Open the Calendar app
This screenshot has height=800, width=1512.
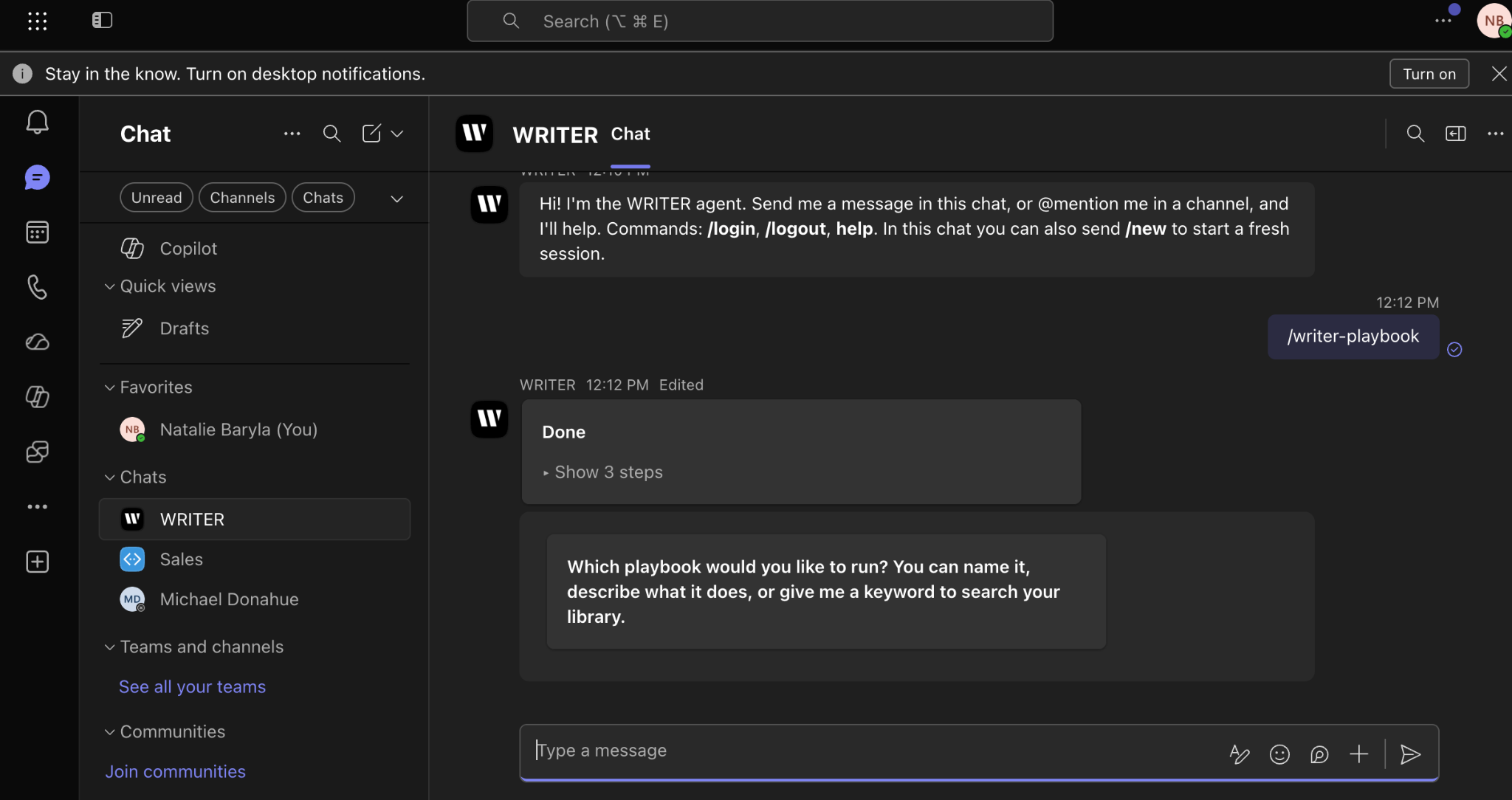point(37,232)
